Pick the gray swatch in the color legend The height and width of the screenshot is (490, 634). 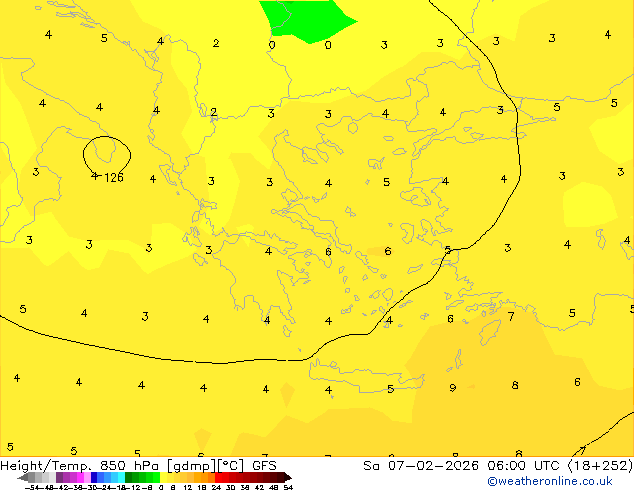coord(31,478)
